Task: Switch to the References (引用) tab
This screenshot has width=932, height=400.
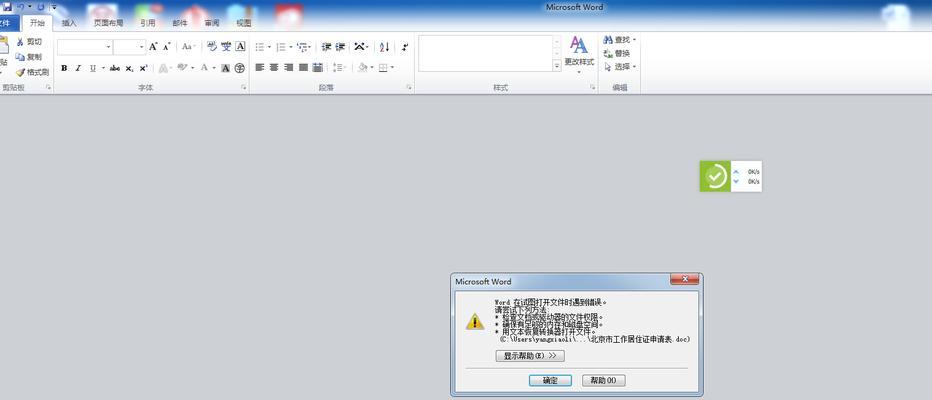Action: [x=147, y=23]
